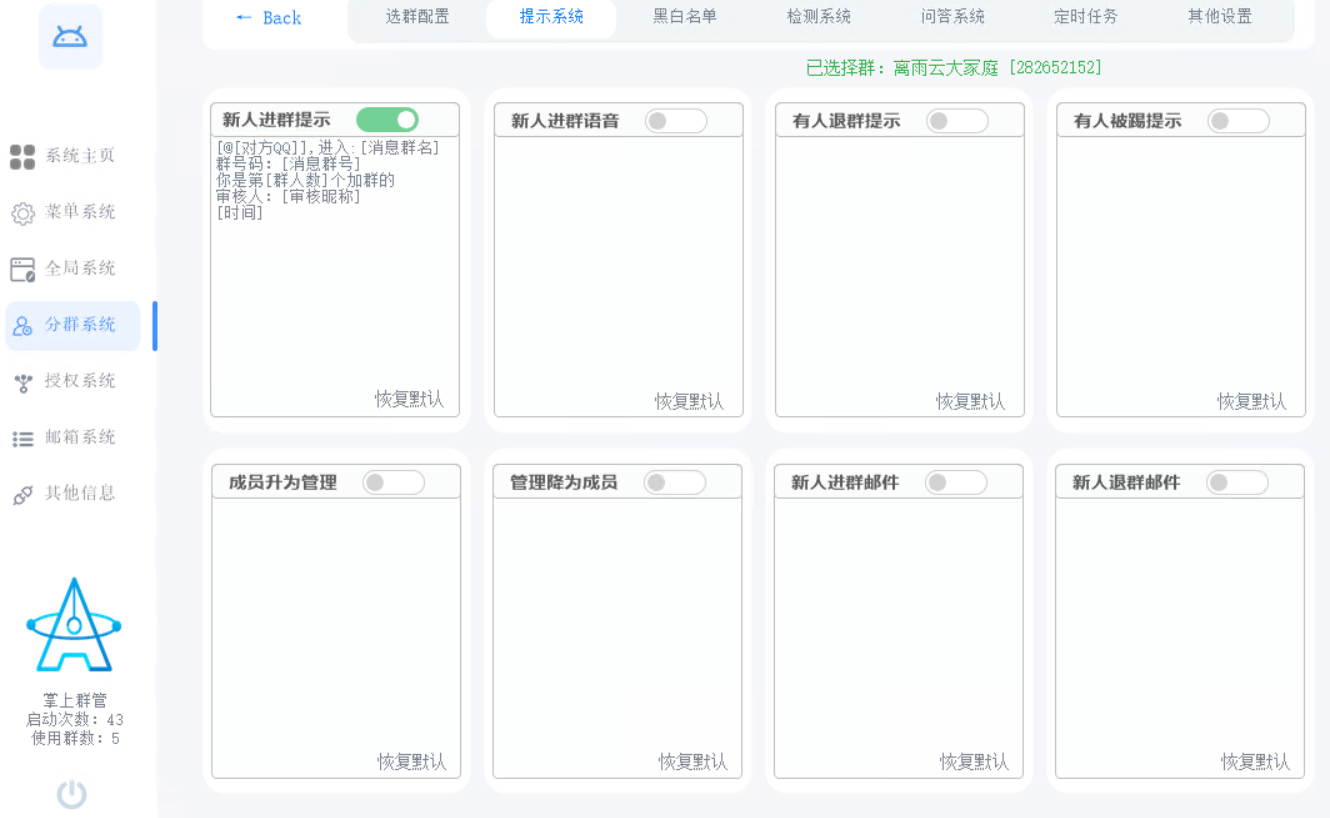
Task: Open the 定时任务 tab
Action: click(x=1086, y=17)
